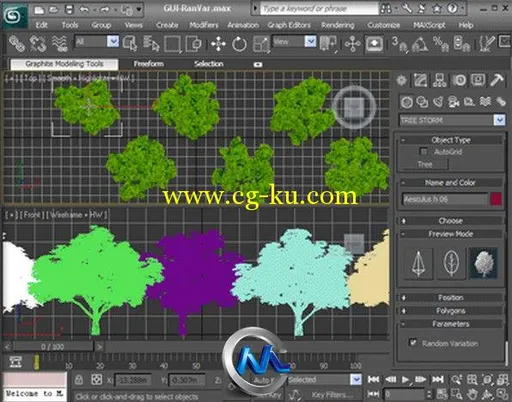This screenshot has height=402, width=512.
Task: Collapse the Parameters rollout
Action: (x=451, y=324)
